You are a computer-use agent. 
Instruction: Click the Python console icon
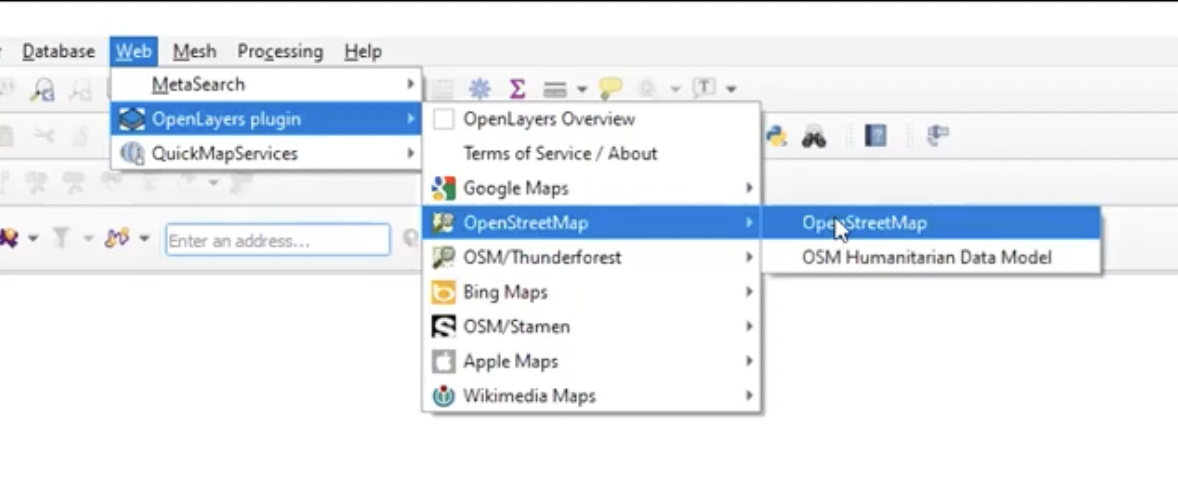(776, 137)
